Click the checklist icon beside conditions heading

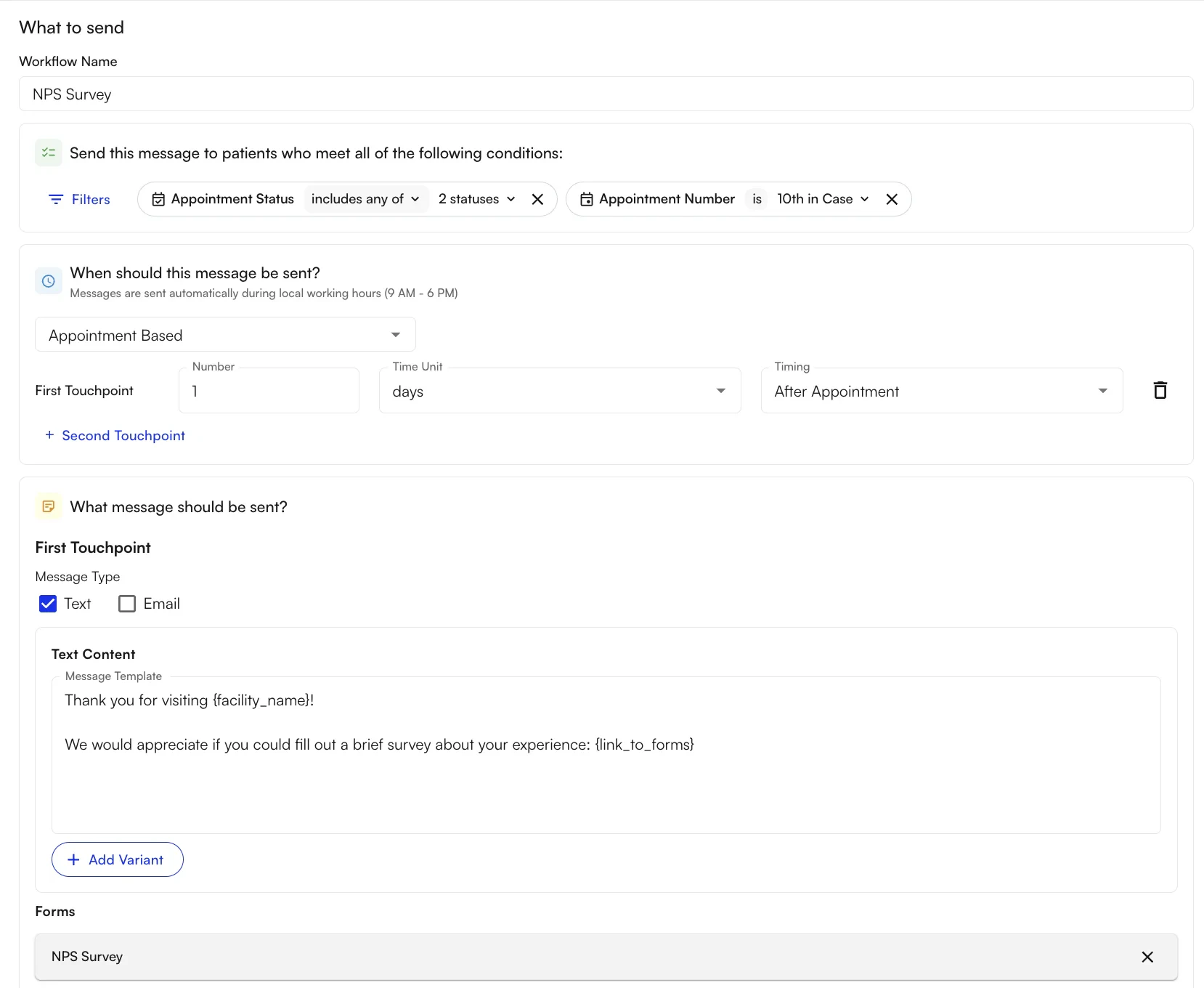[48, 153]
